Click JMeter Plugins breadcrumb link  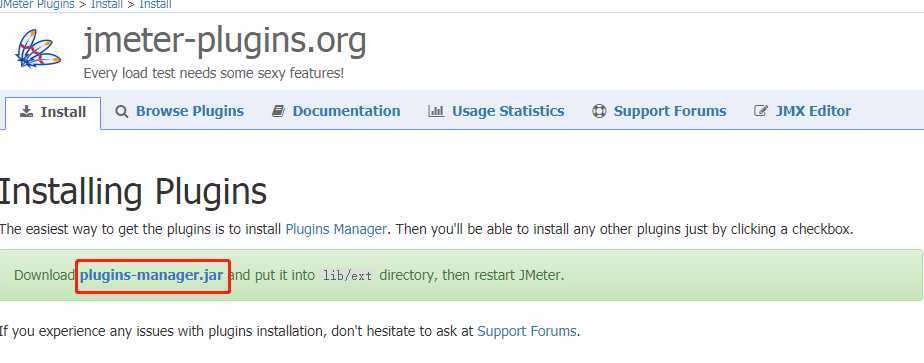[x=37, y=5]
